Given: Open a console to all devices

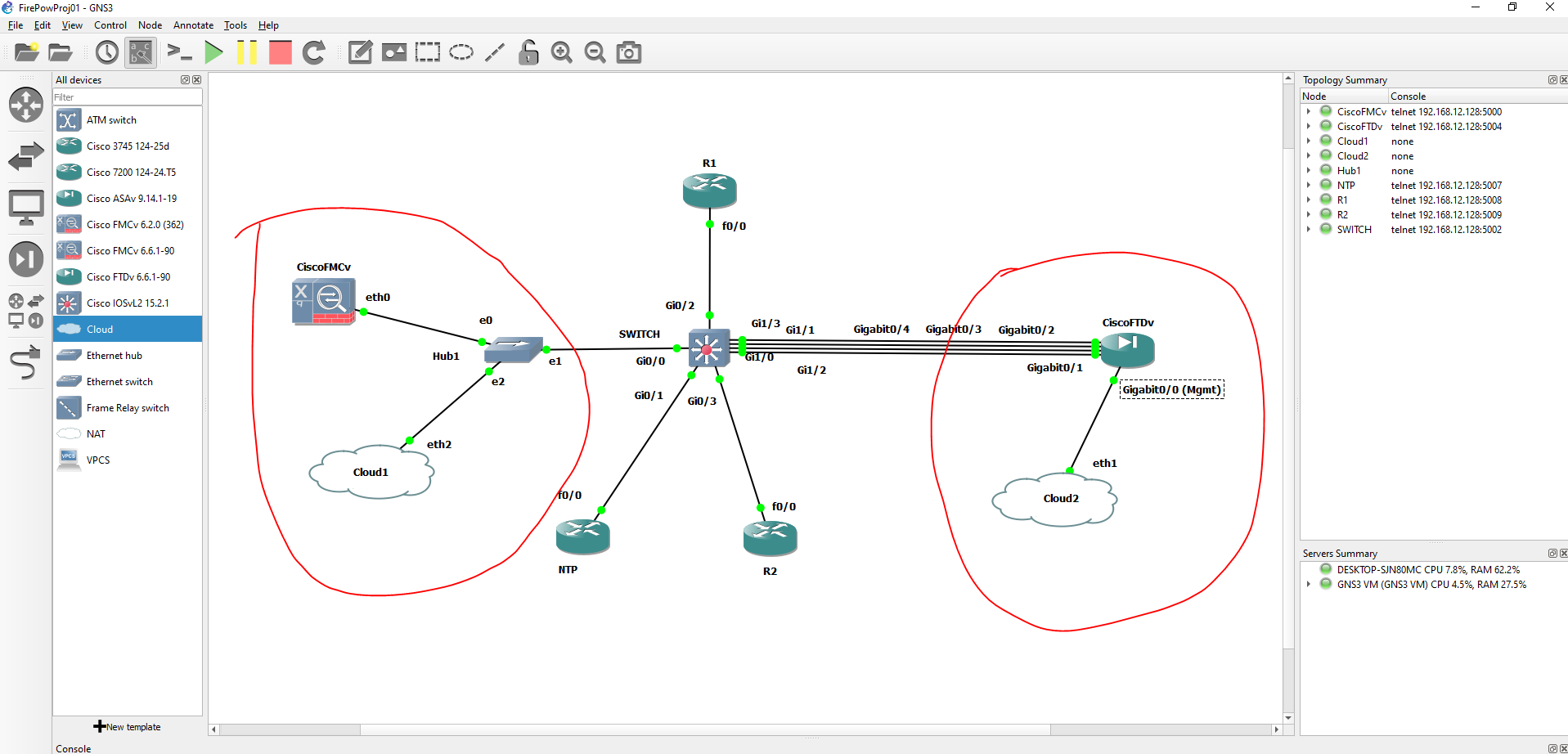Looking at the screenshot, I should click(x=179, y=52).
